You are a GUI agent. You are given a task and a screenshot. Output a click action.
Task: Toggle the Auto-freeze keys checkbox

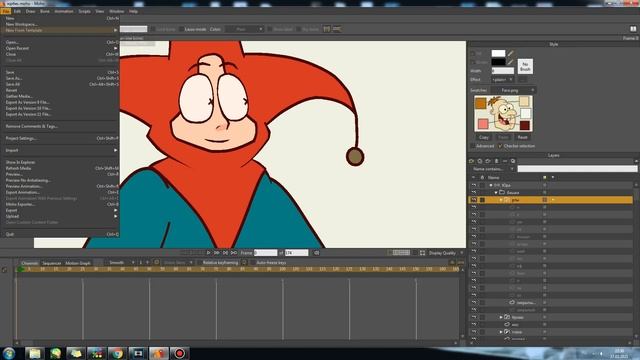tap(253, 263)
